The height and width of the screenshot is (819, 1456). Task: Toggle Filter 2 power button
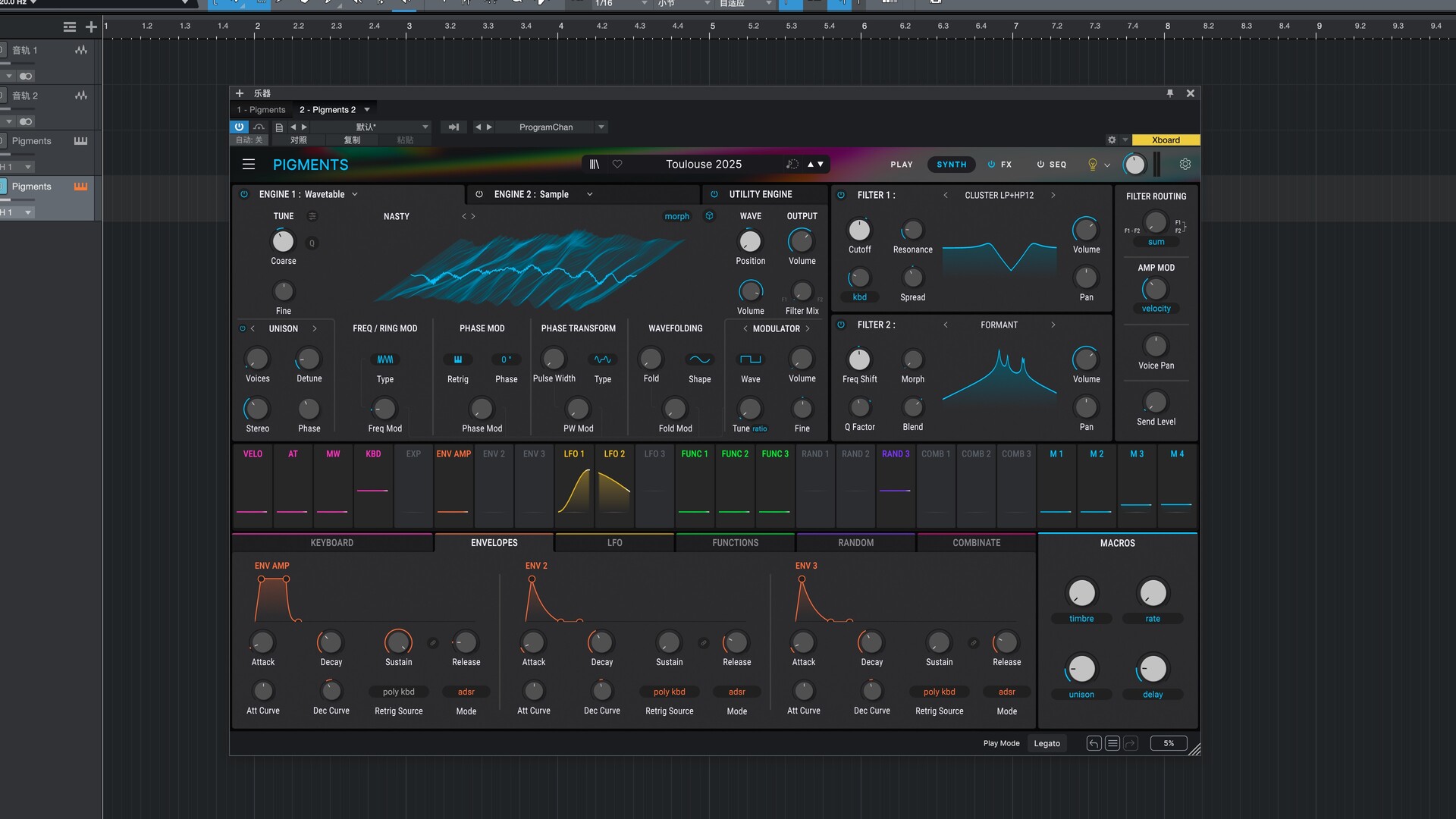coord(841,325)
